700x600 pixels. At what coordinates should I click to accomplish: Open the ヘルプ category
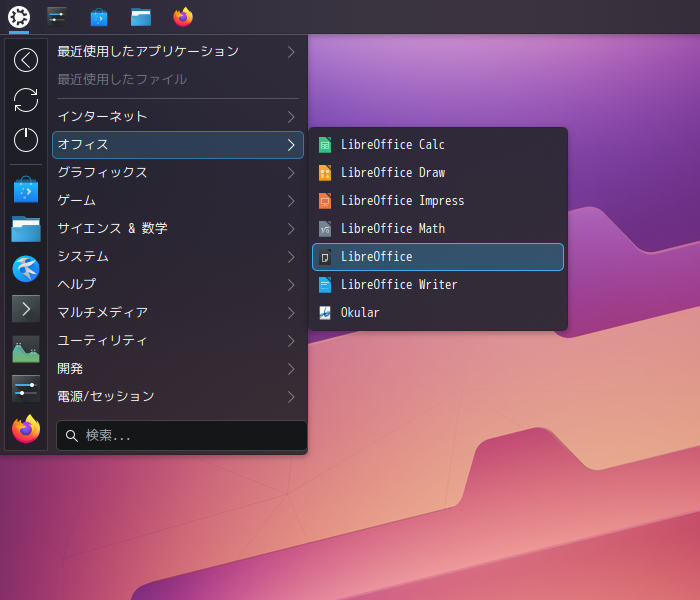click(x=178, y=285)
